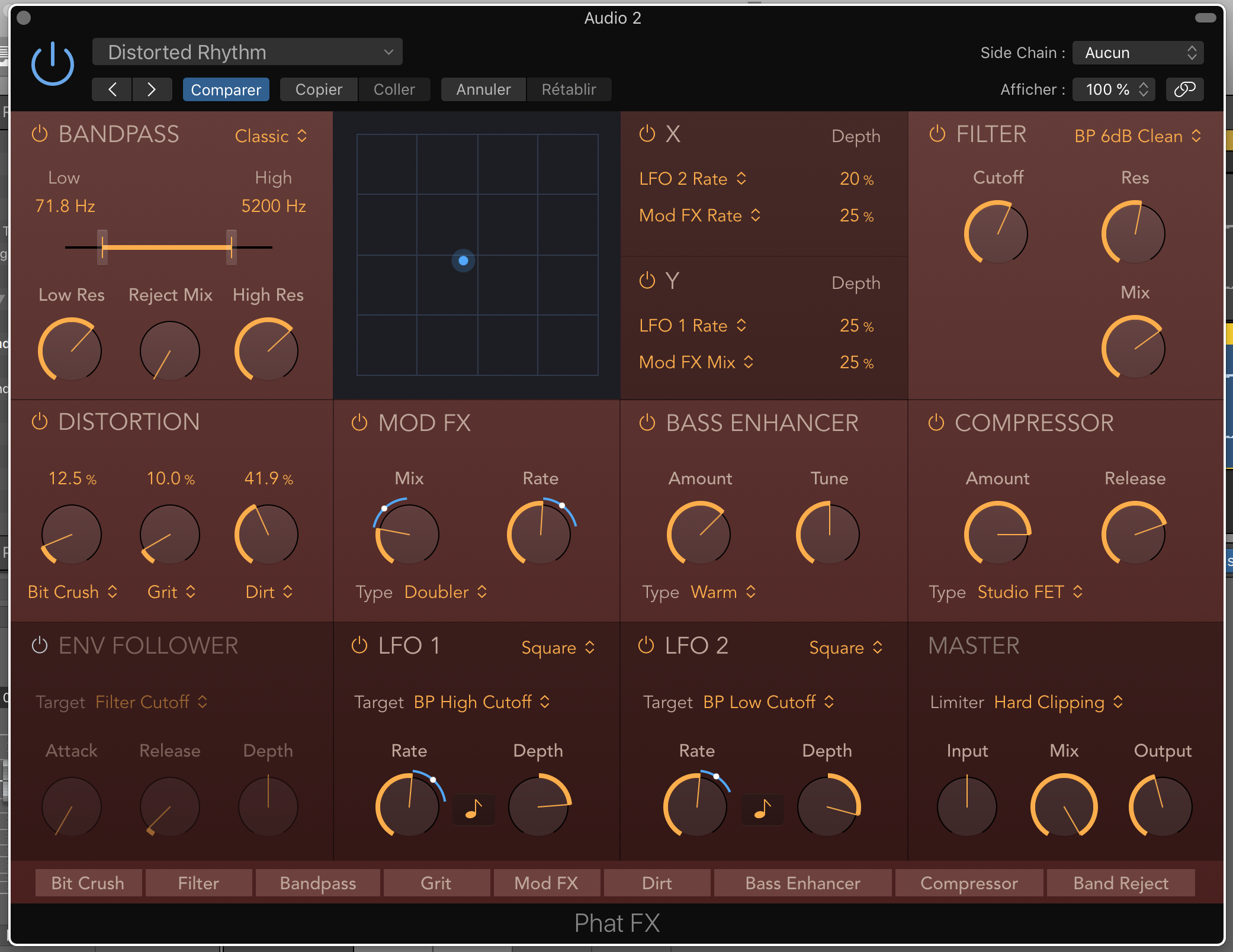Select the Bandpass order tab

(318, 883)
